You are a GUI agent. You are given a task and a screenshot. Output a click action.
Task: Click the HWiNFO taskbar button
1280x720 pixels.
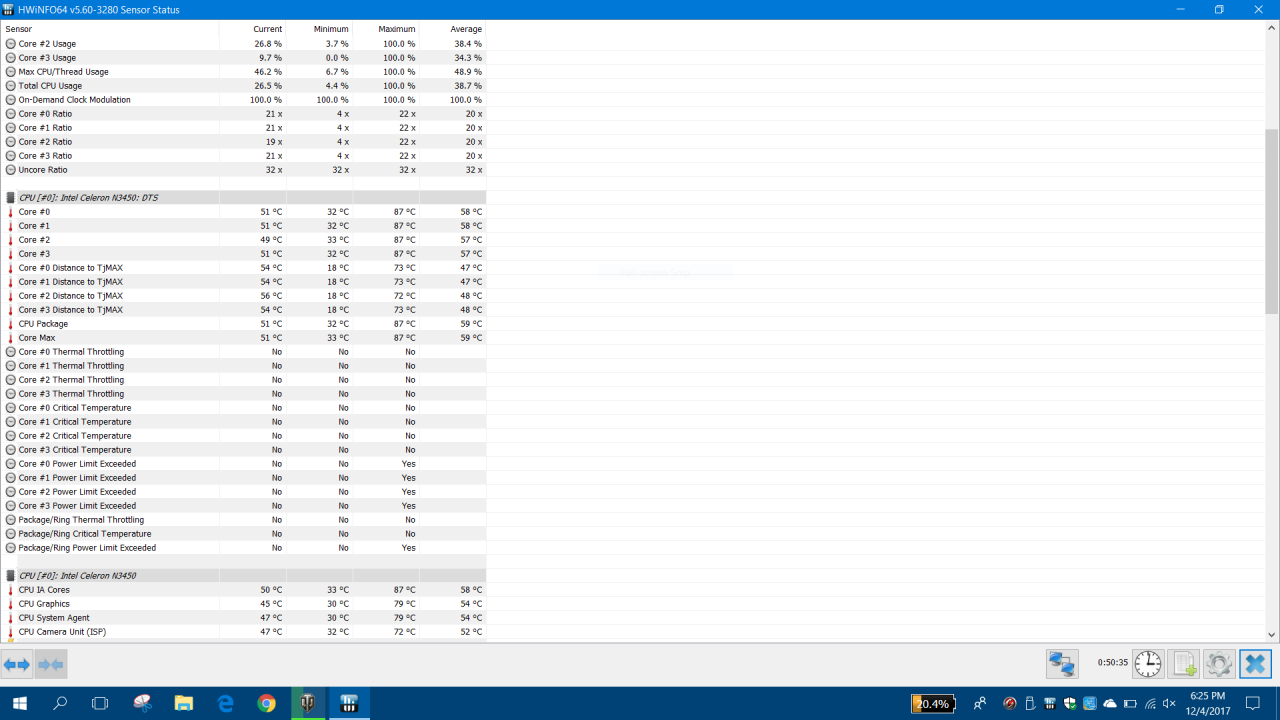pyautogui.click(x=349, y=703)
